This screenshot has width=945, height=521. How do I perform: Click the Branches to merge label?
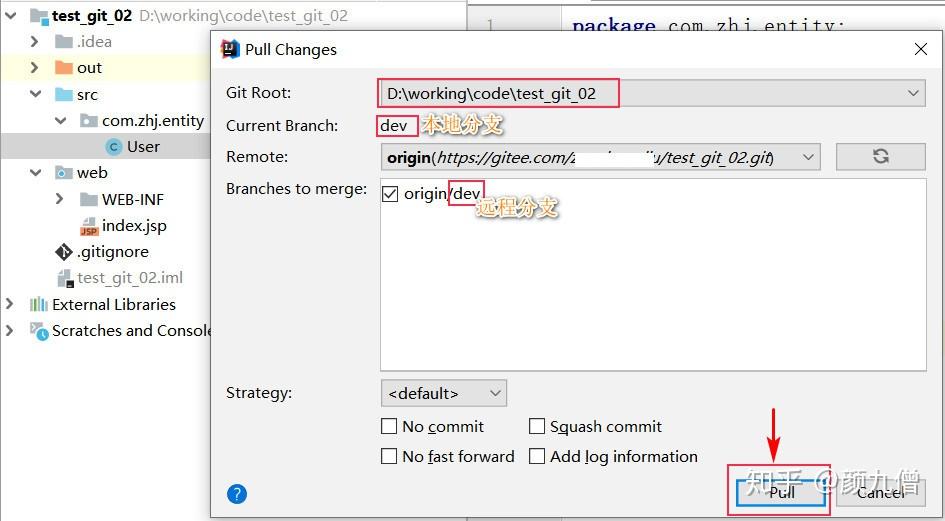296,189
